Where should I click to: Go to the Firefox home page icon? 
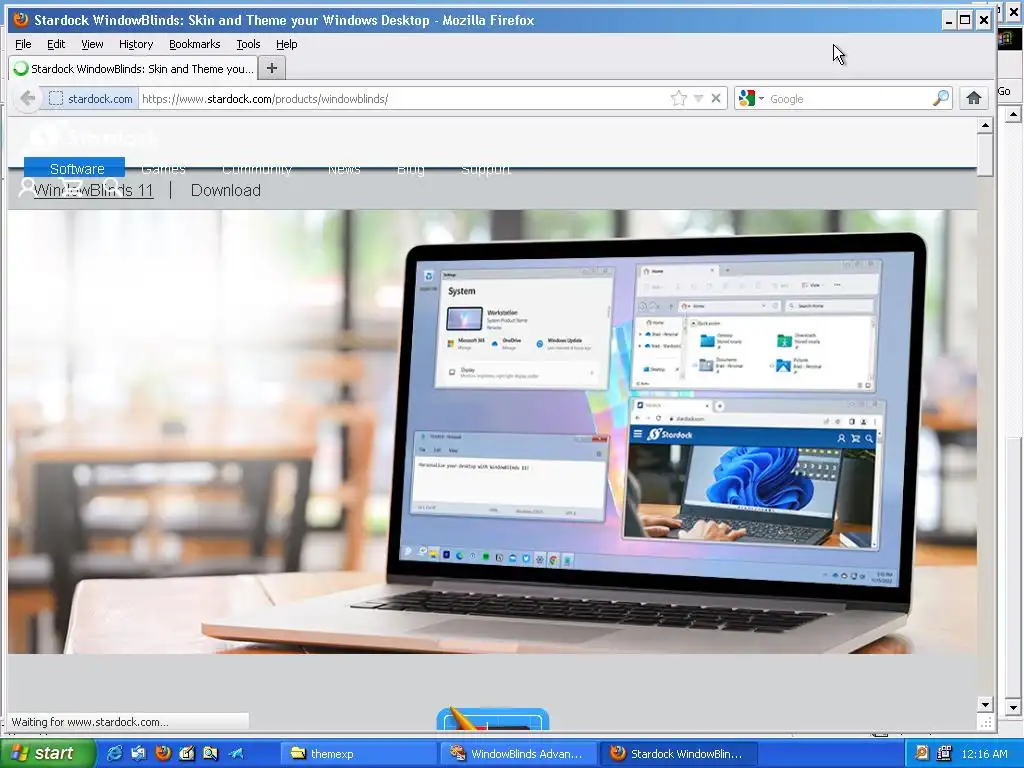pos(974,99)
